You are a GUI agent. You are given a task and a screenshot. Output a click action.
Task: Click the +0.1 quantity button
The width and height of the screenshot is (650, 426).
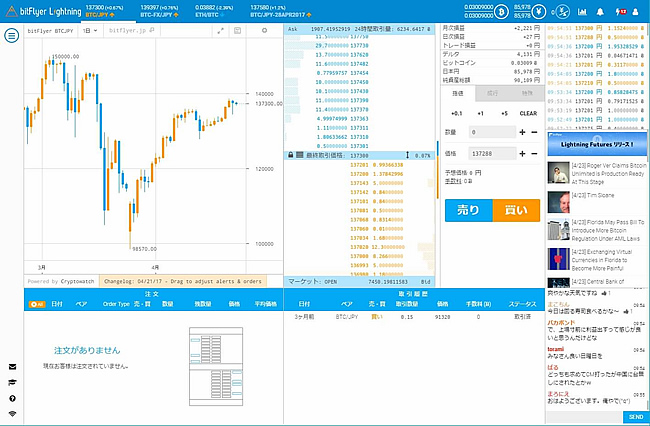click(456, 114)
